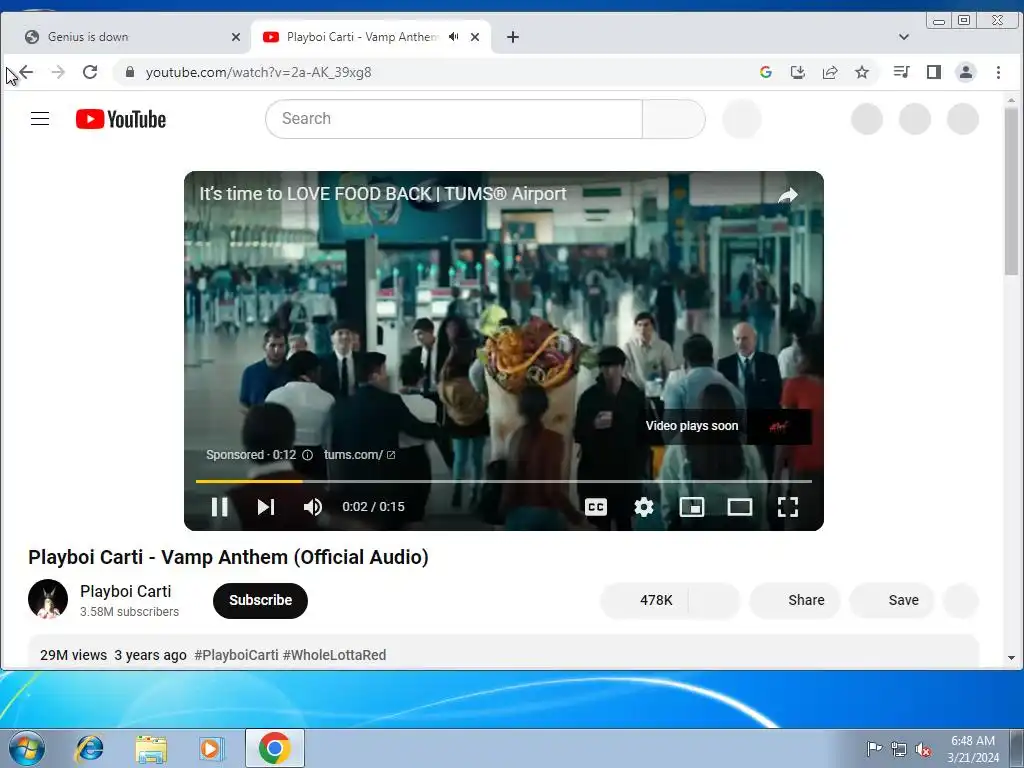Open the #WholeLottaRed hashtag
This screenshot has width=1024, height=768.
tap(334, 655)
